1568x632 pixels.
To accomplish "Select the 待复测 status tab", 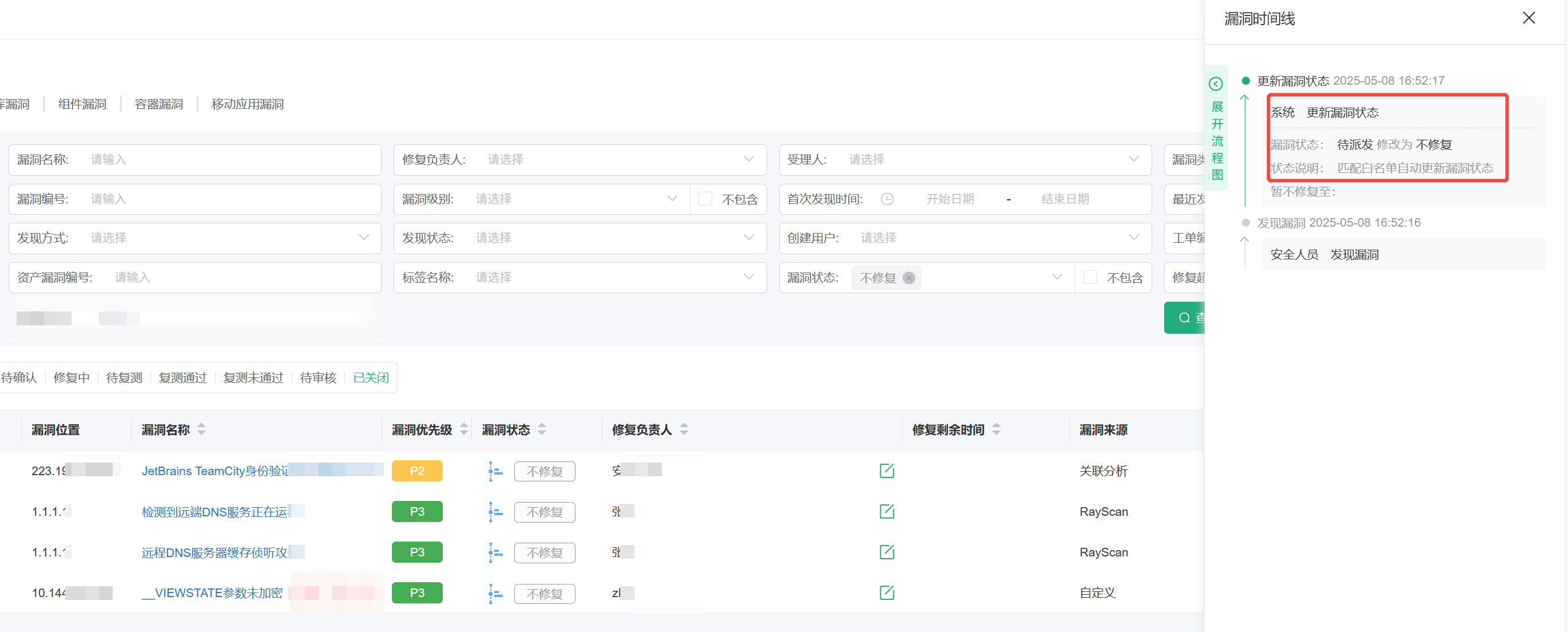I will coord(124,377).
